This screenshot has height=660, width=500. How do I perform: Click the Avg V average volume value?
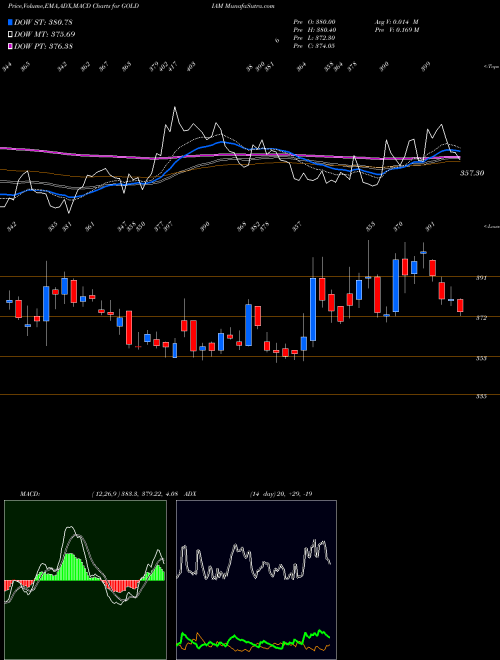click(408, 22)
